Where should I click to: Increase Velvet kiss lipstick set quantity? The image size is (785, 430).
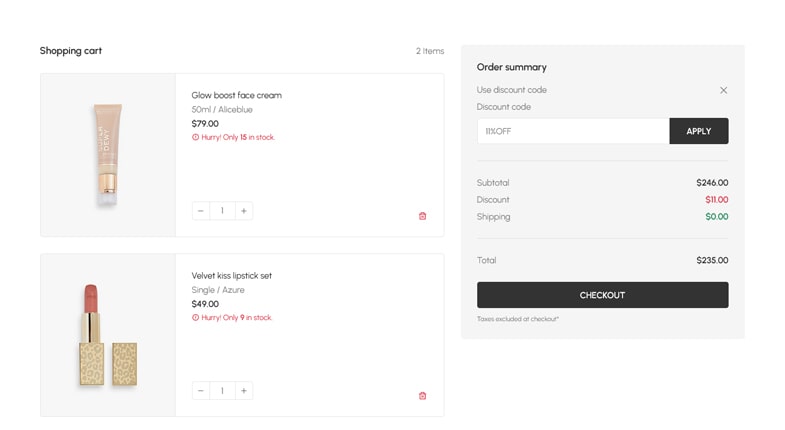pyautogui.click(x=244, y=391)
